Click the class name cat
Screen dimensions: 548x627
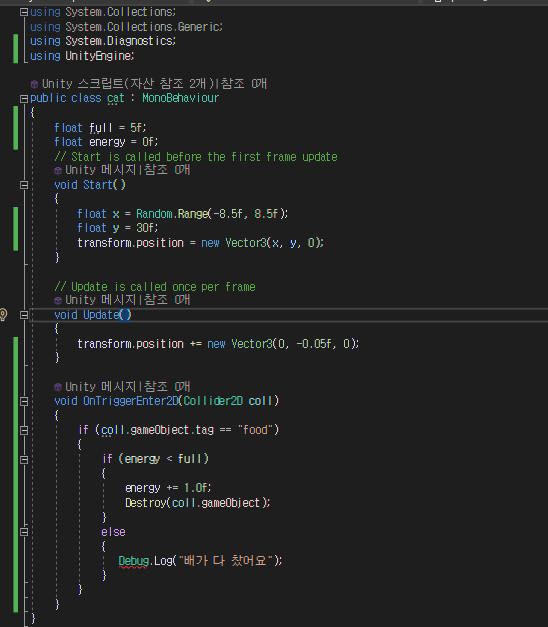[116, 98]
